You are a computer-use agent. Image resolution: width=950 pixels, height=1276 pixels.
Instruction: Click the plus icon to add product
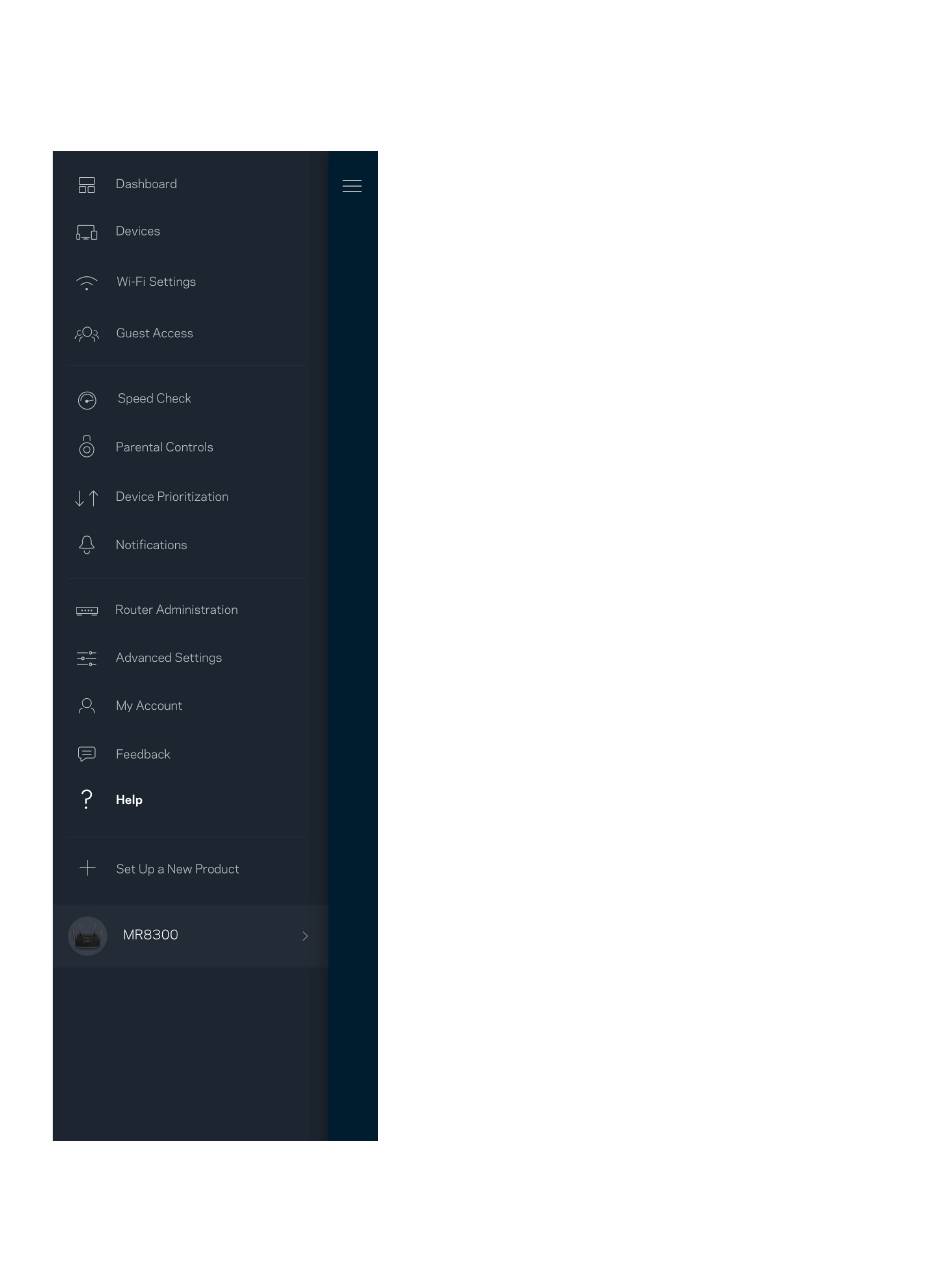pos(87,868)
